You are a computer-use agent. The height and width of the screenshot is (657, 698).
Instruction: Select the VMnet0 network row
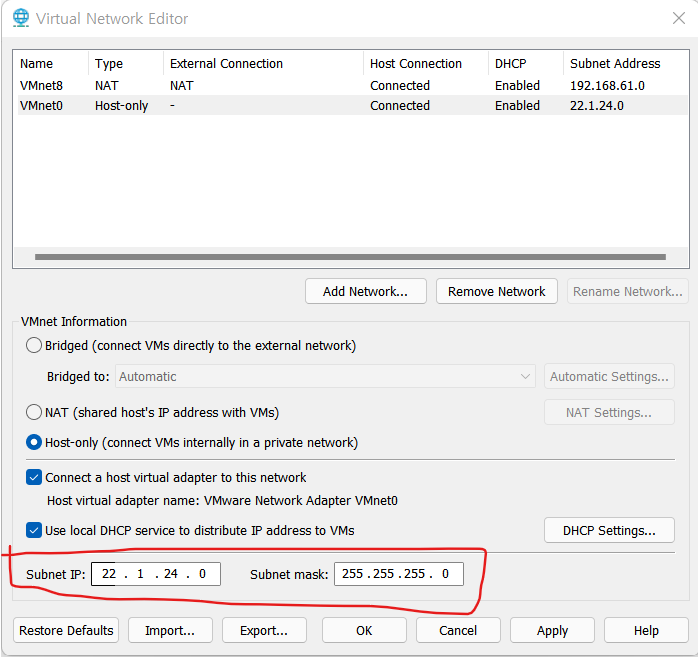tap(353, 105)
